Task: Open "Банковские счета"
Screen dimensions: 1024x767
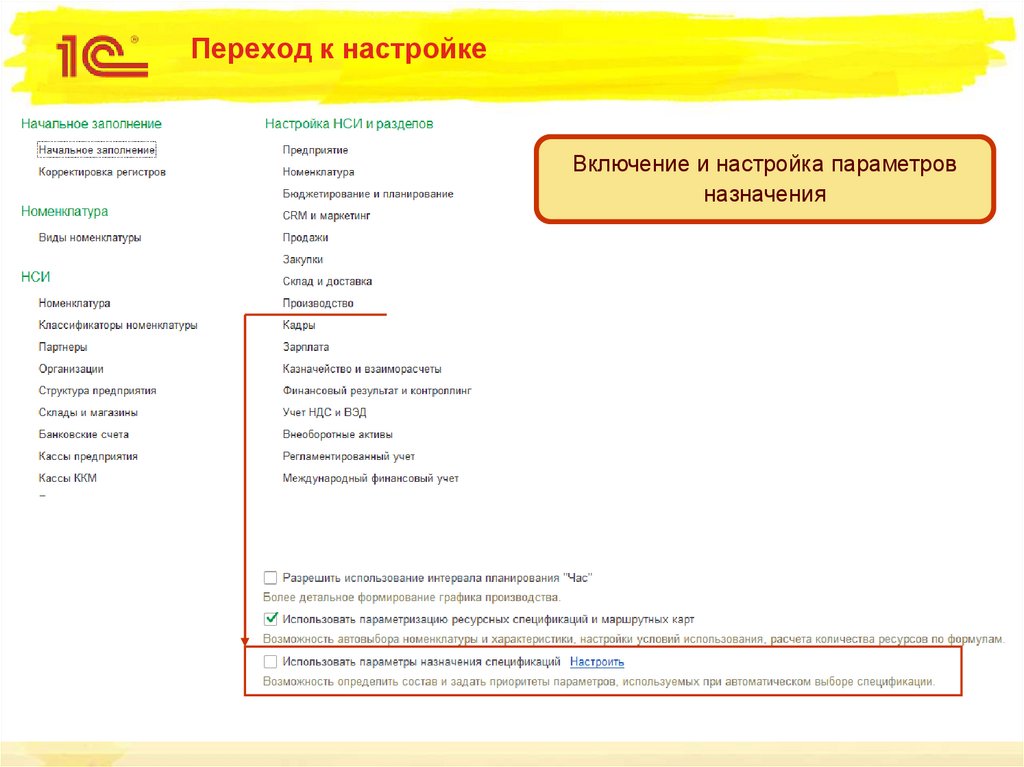Action: tap(85, 433)
